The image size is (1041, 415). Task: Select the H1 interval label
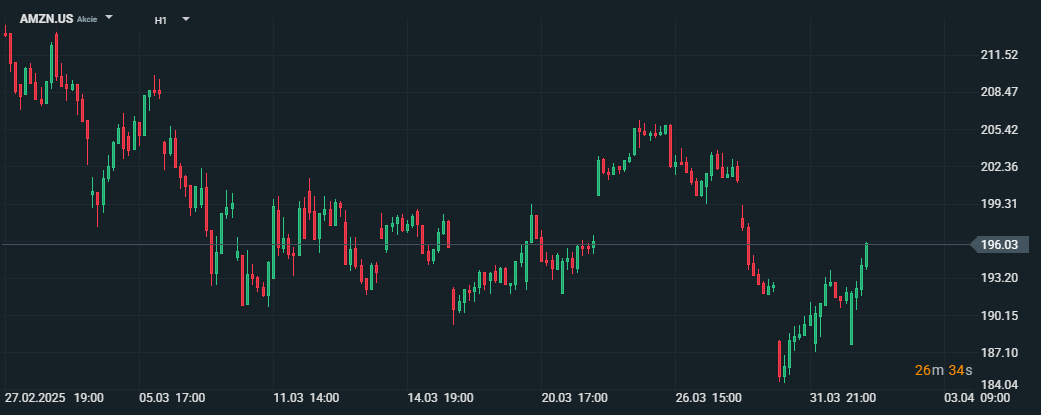pyautogui.click(x=161, y=21)
